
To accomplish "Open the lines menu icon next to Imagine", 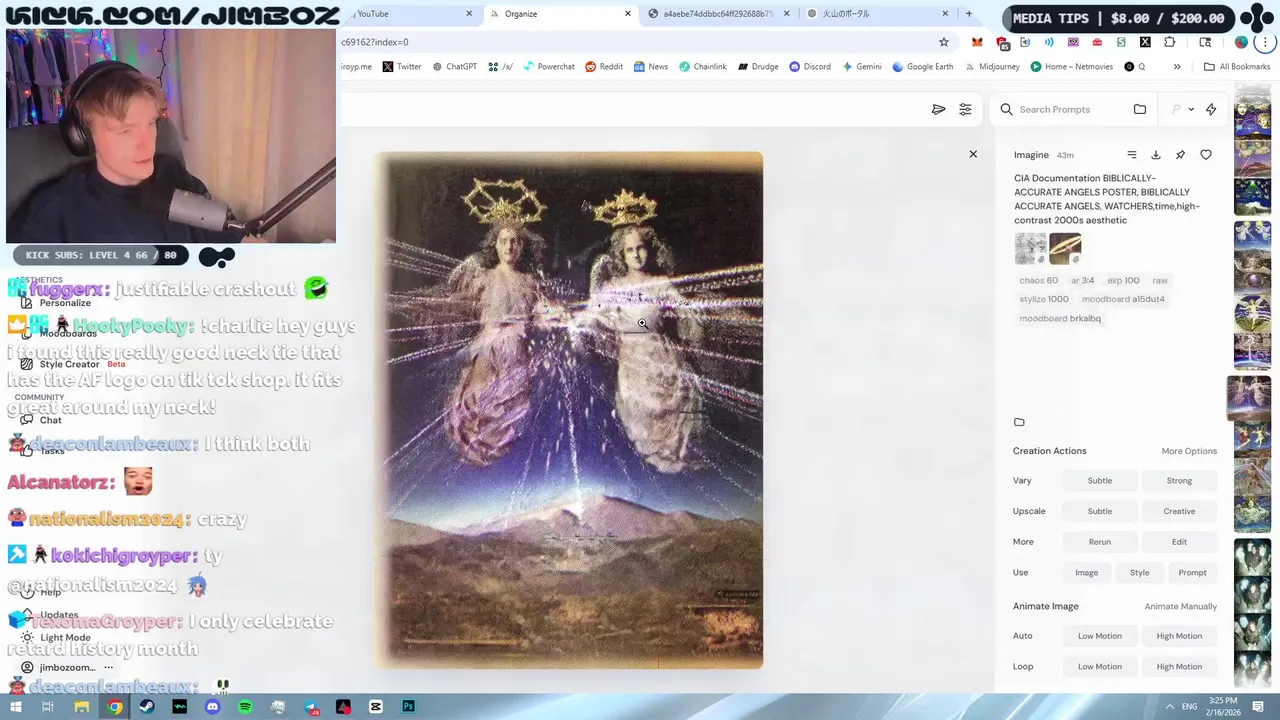I will click(1132, 155).
